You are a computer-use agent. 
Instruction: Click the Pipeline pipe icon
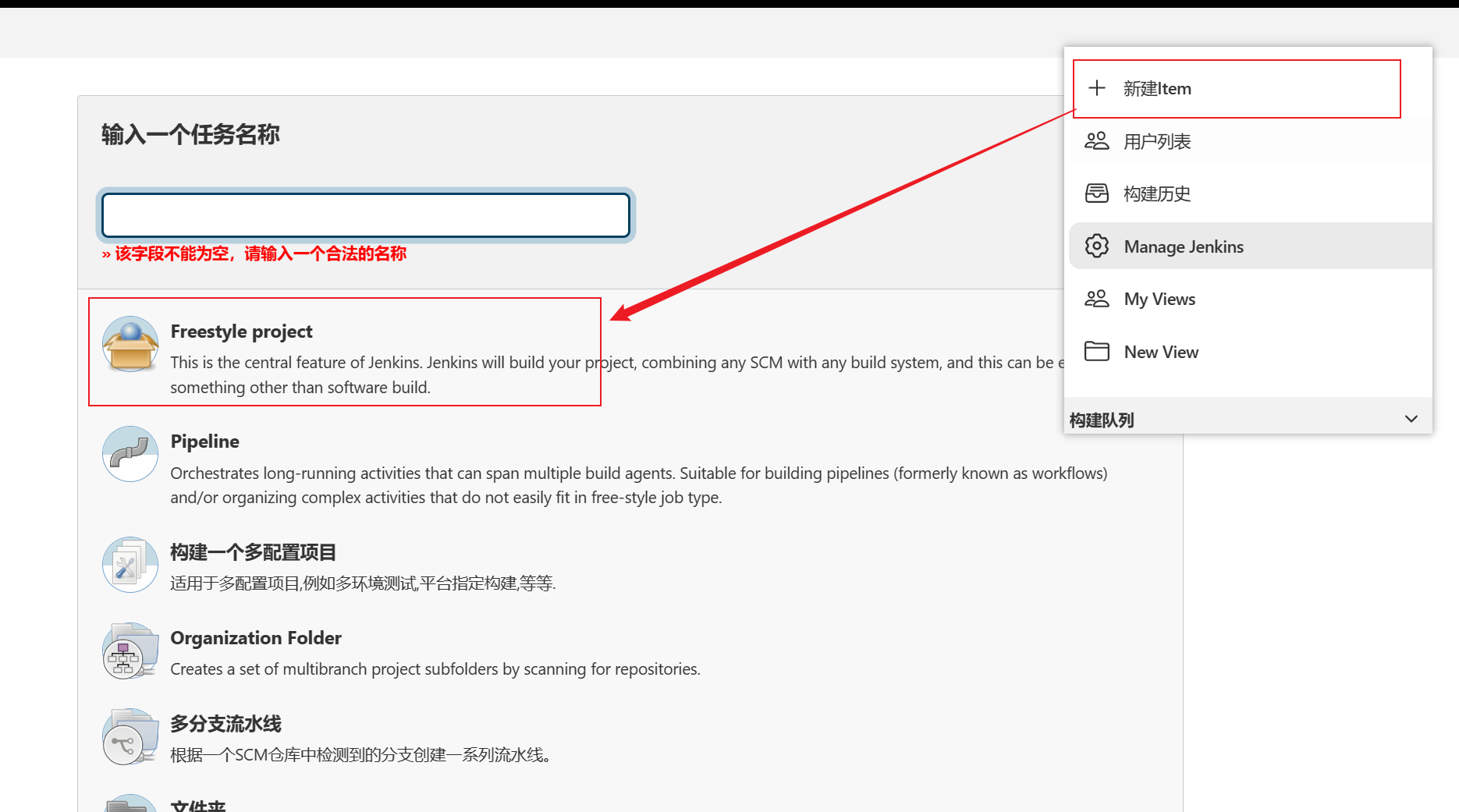tap(130, 454)
